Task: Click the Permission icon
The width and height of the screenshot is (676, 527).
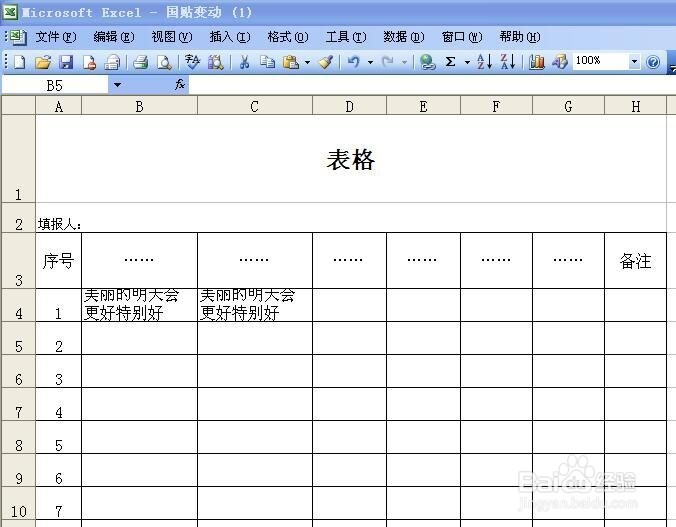Action: [89, 62]
